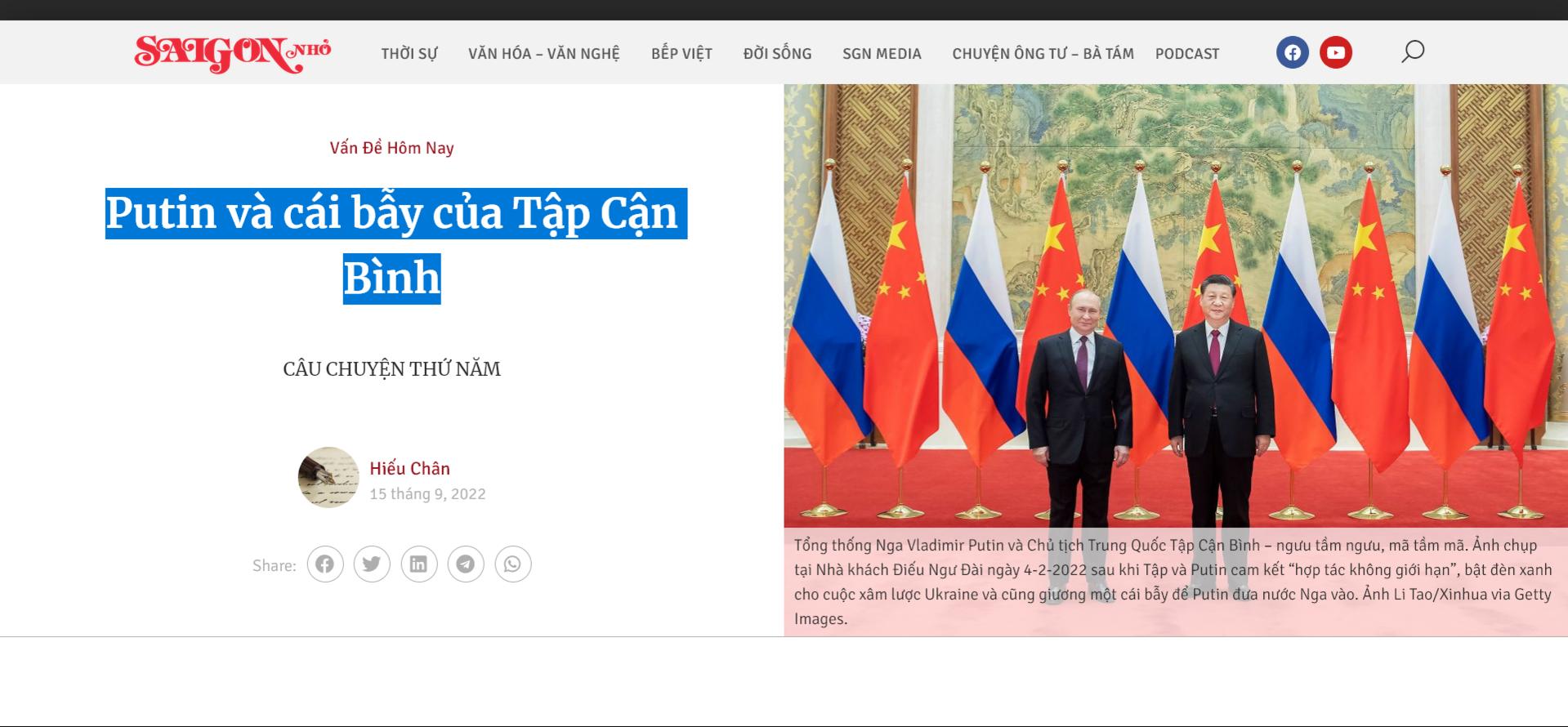Share article via WhatsApp
The height and width of the screenshot is (727, 1568).
tap(513, 564)
